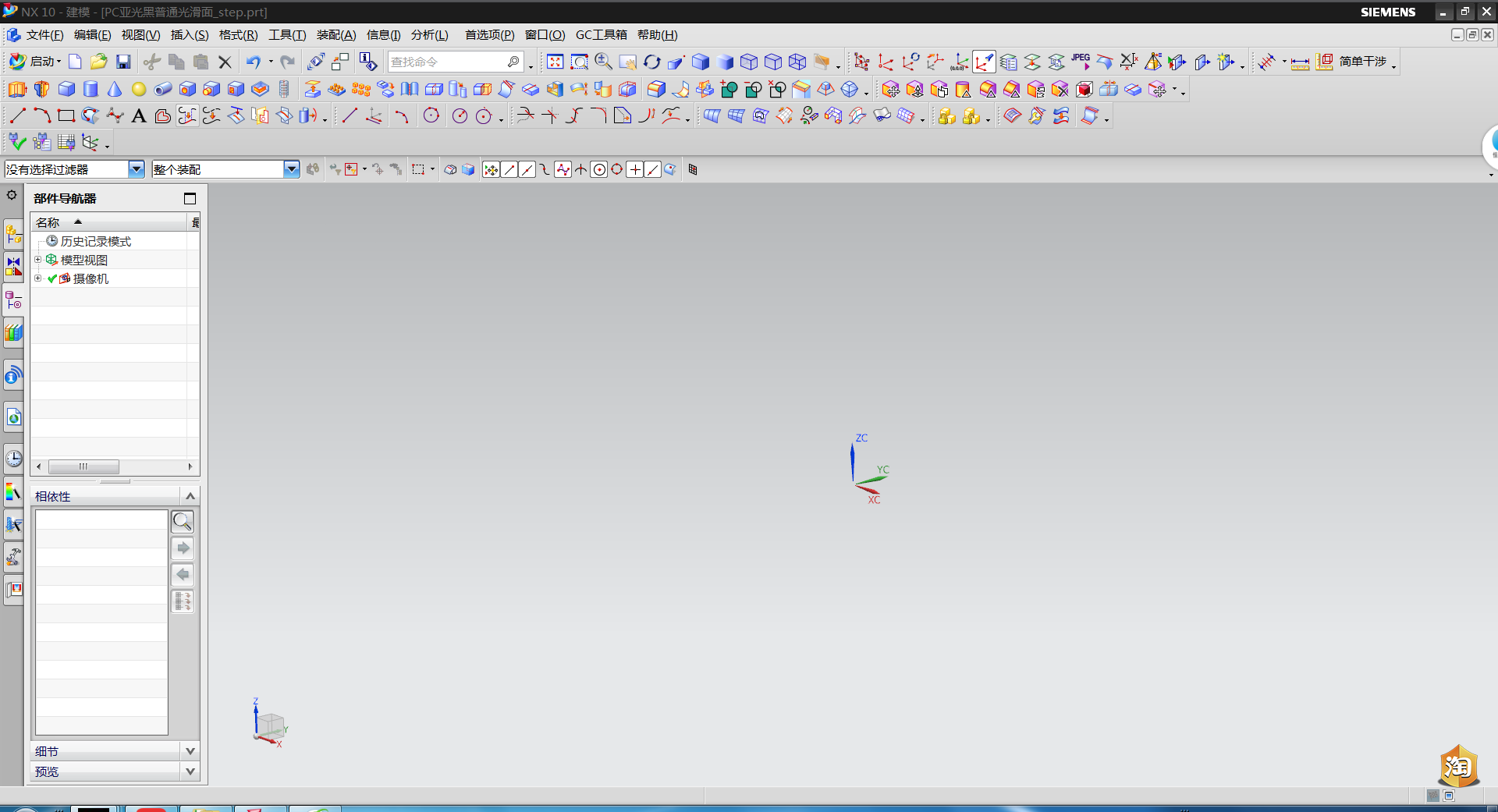
Task: Expand the 细节 panel section
Action: [x=190, y=751]
